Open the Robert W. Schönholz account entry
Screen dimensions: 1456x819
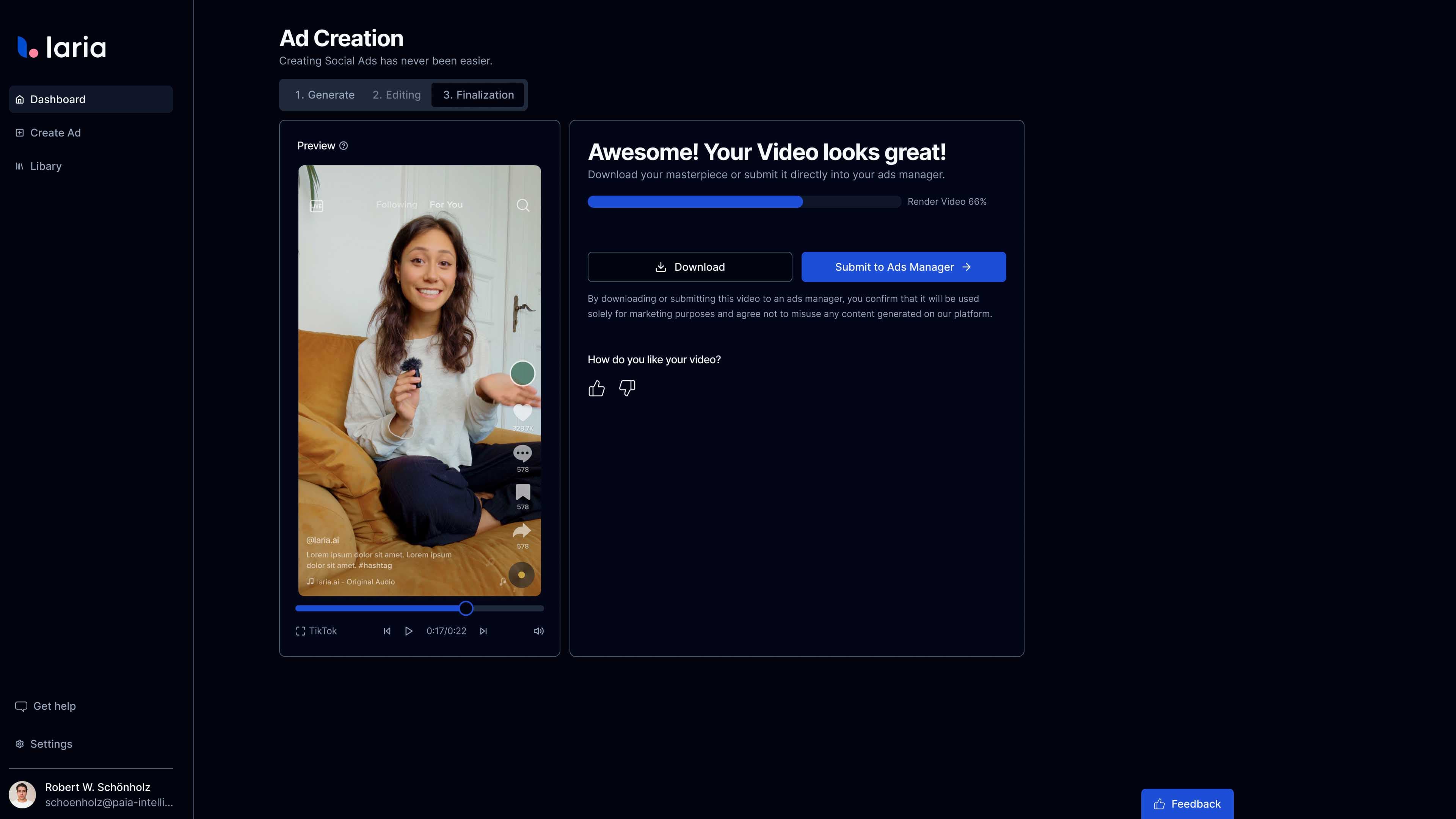(x=91, y=795)
